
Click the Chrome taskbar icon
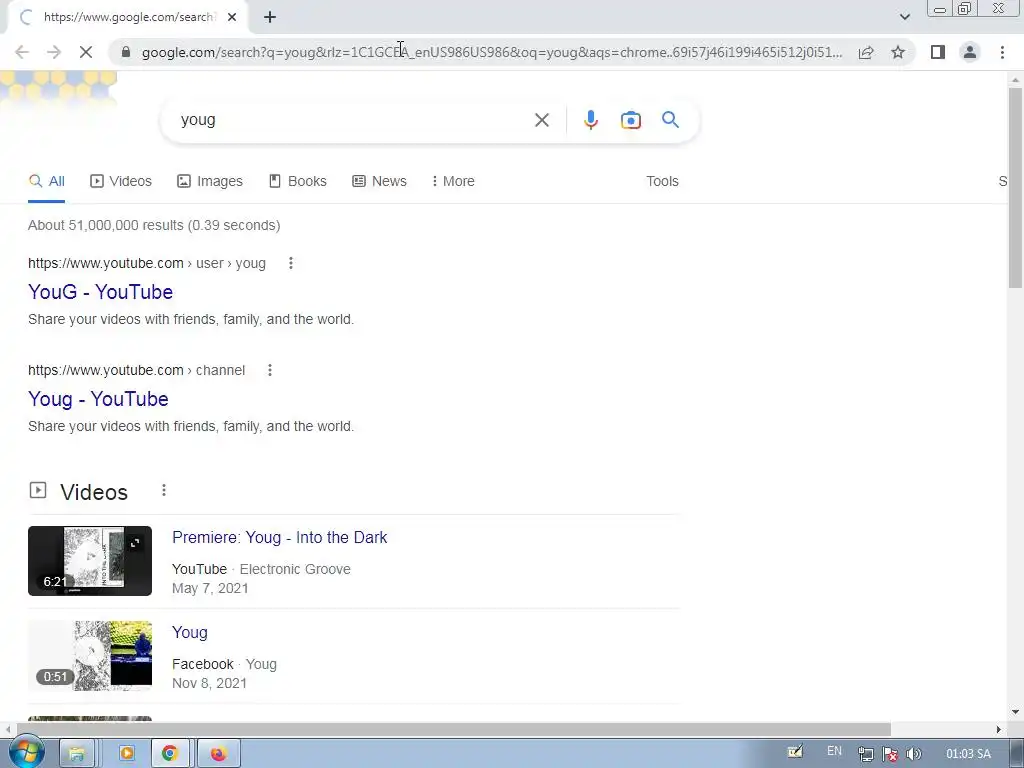coord(170,754)
